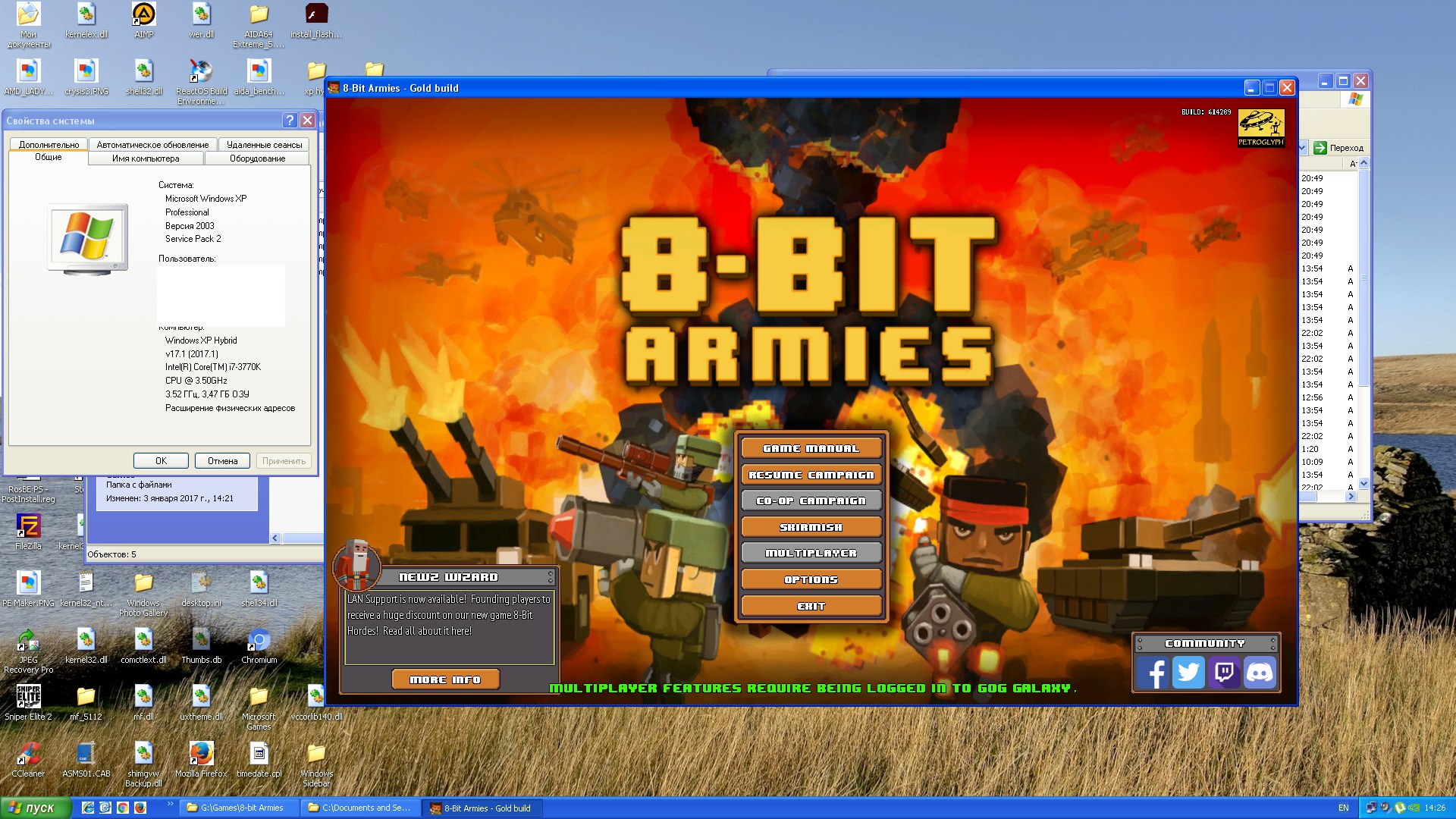This screenshot has width=1456, height=819.
Task: Click the horizontal scroll left arrow in folder window
Action: click(275, 538)
